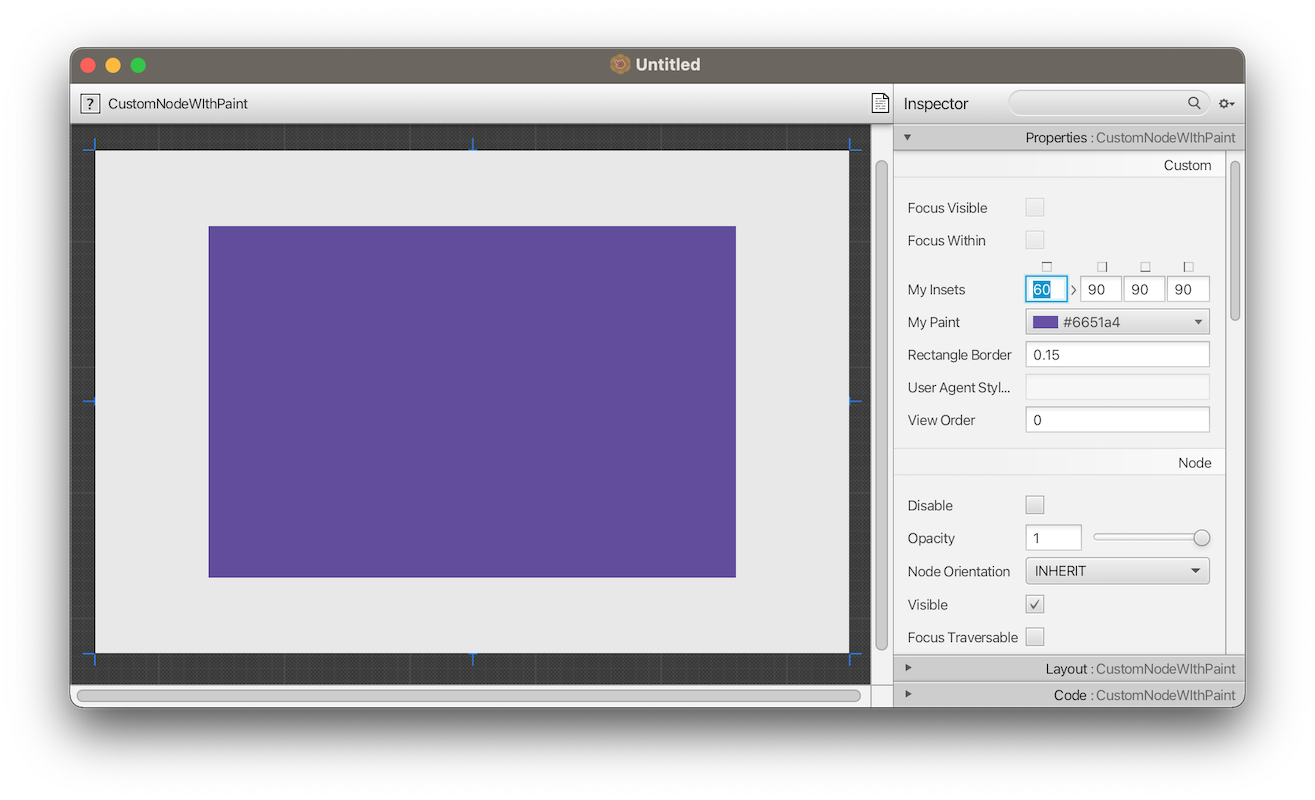Collapse the Properties section disclosure triangle
Viewport: 1315px width, 800px height.
907,137
